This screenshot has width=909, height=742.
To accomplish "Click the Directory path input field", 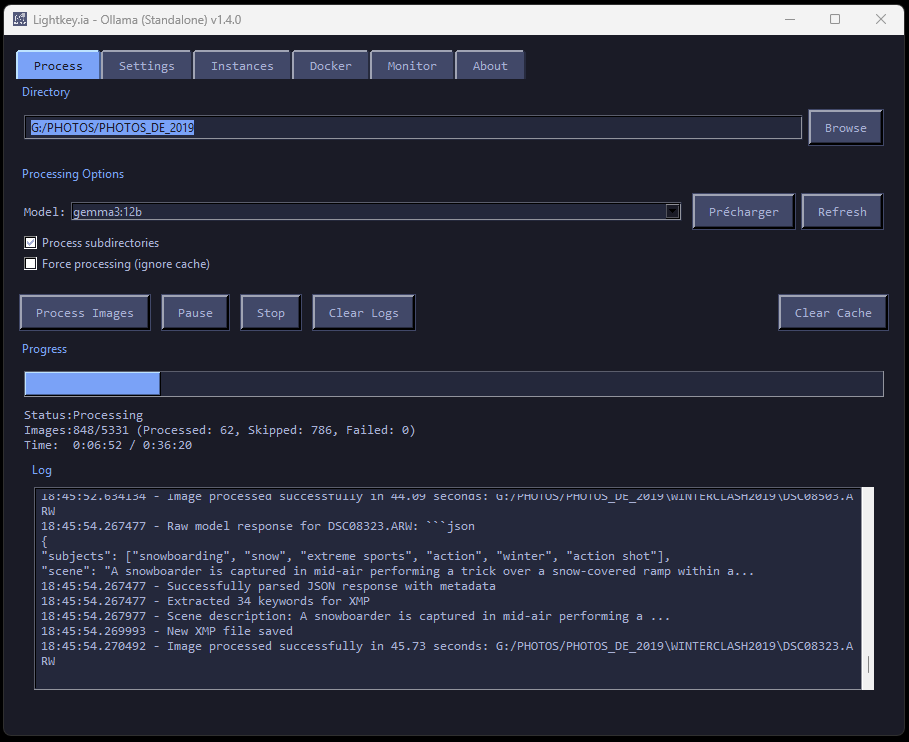I will tap(413, 128).
